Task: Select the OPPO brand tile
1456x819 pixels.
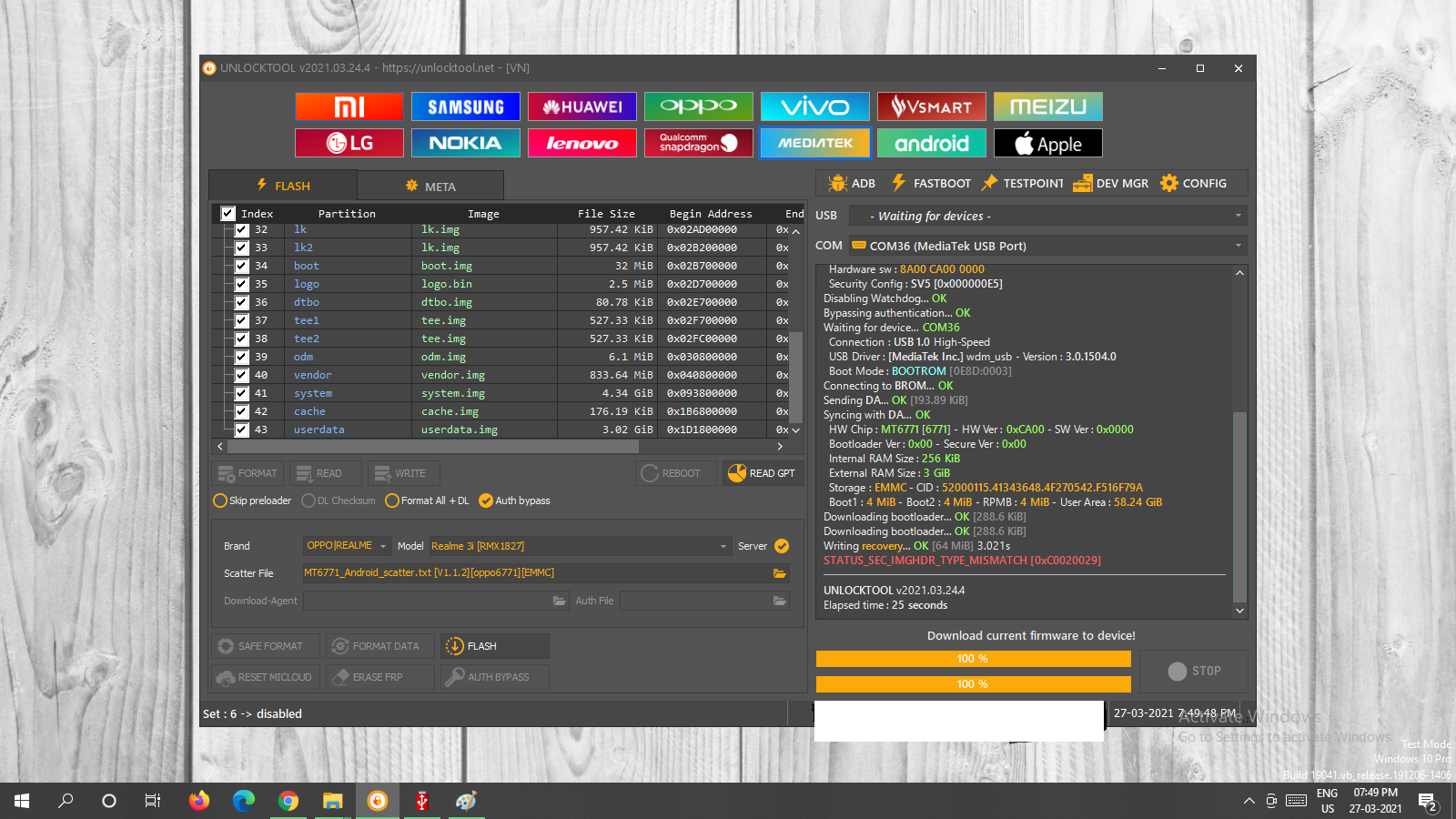Action: (x=699, y=106)
